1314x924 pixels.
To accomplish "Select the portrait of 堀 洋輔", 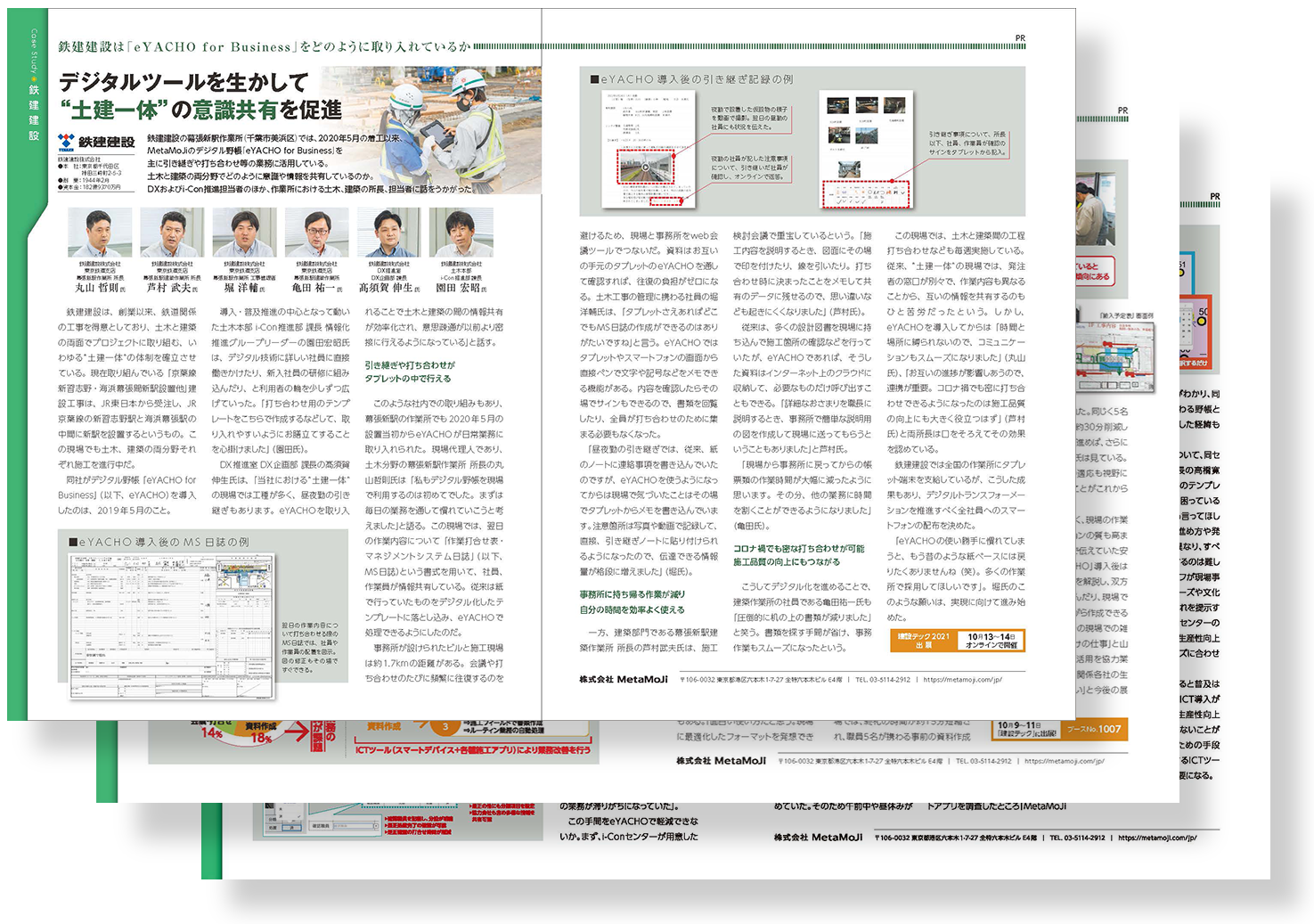I will point(244,233).
